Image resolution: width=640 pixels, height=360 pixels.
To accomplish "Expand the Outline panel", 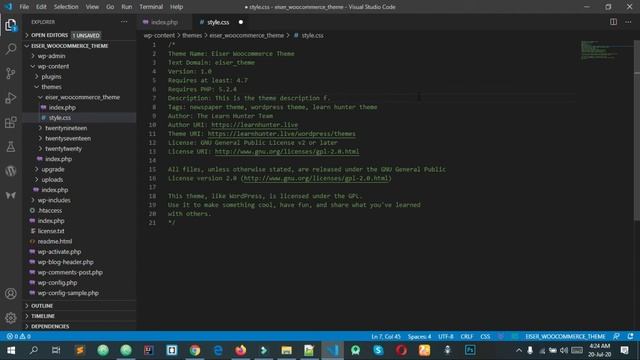I will 80,306.
